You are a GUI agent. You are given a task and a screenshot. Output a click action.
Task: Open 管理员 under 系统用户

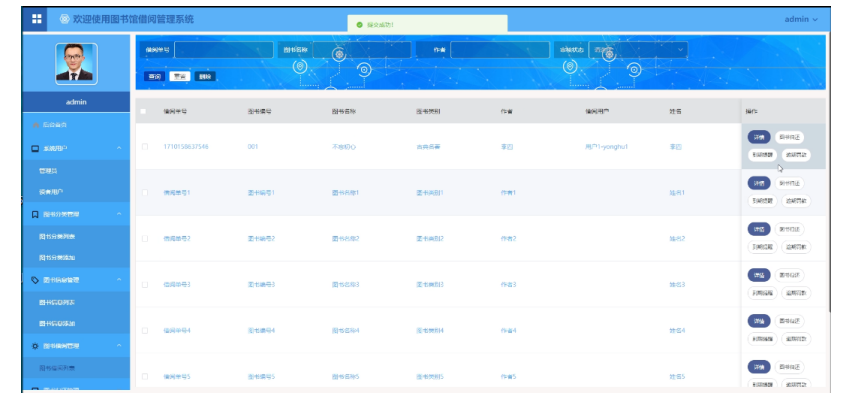76,171
